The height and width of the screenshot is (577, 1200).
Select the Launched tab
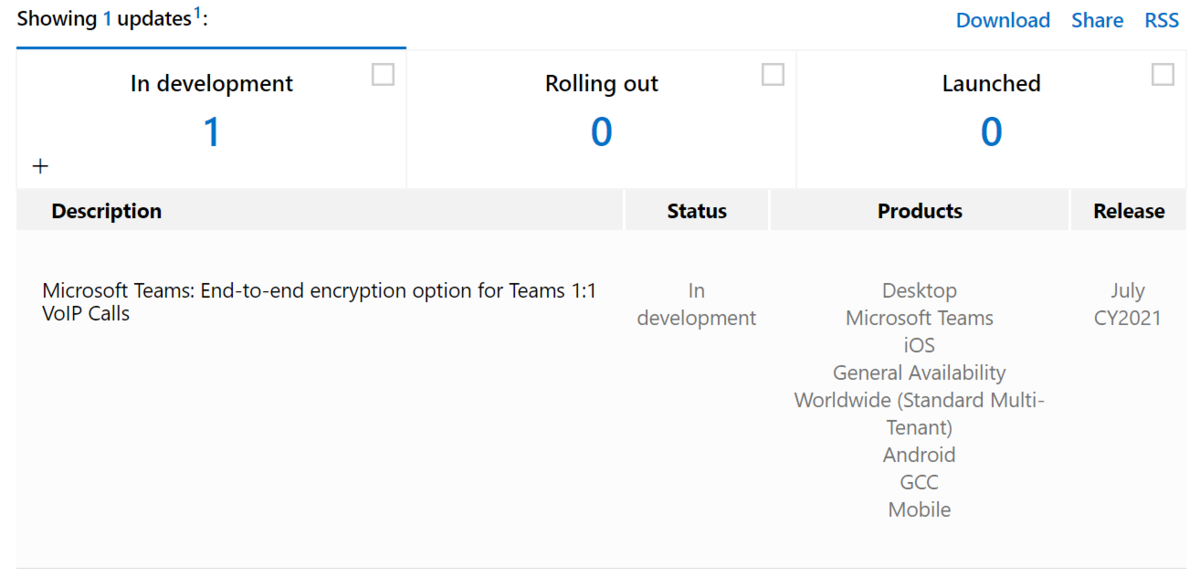[991, 118]
